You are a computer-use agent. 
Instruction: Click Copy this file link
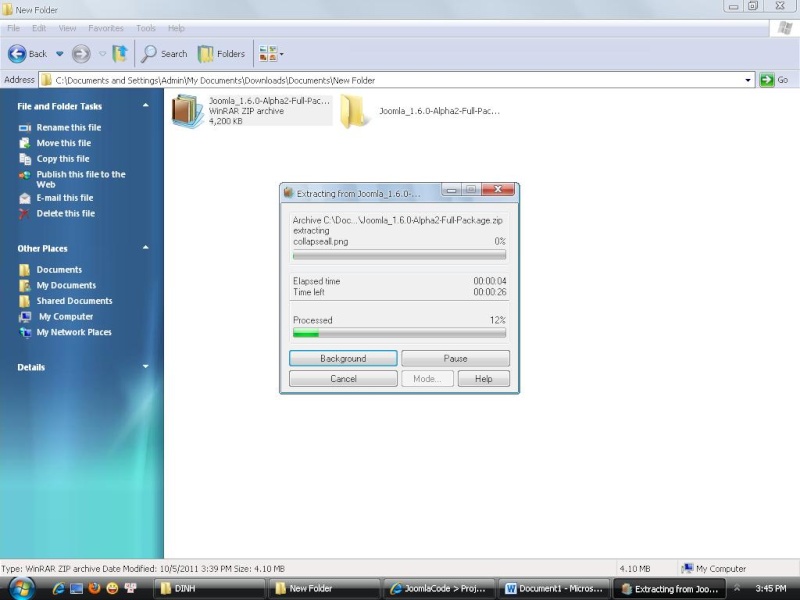pyautogui.click(x=63, y=159)
